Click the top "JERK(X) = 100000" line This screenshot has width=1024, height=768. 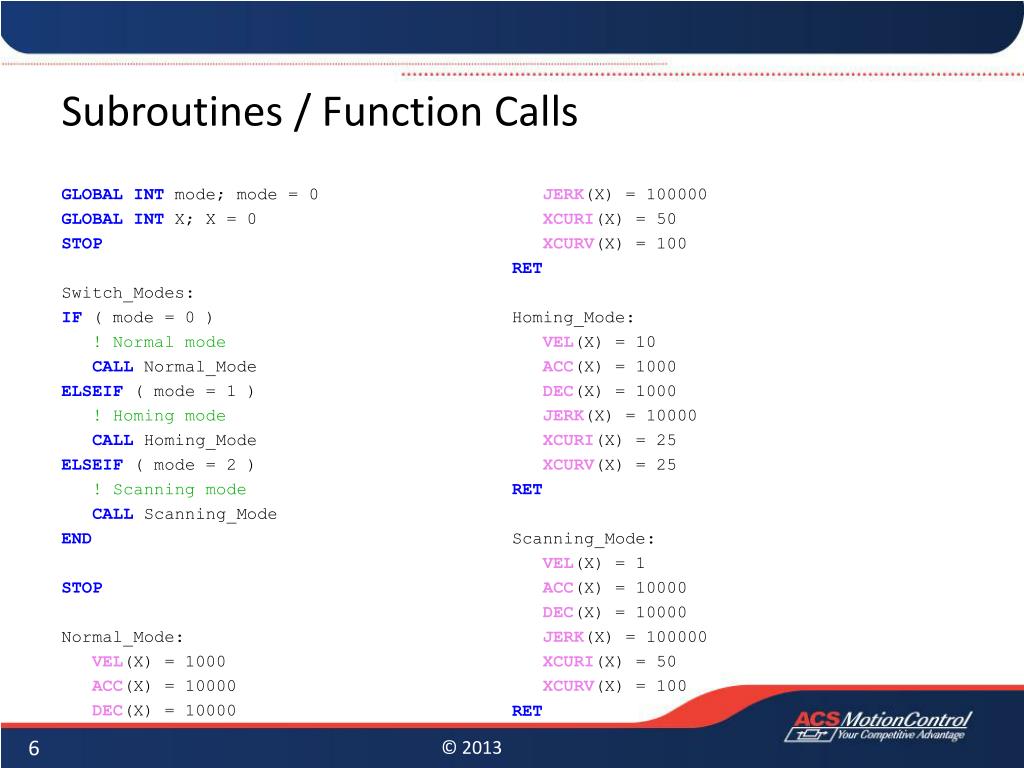(624, 195)
